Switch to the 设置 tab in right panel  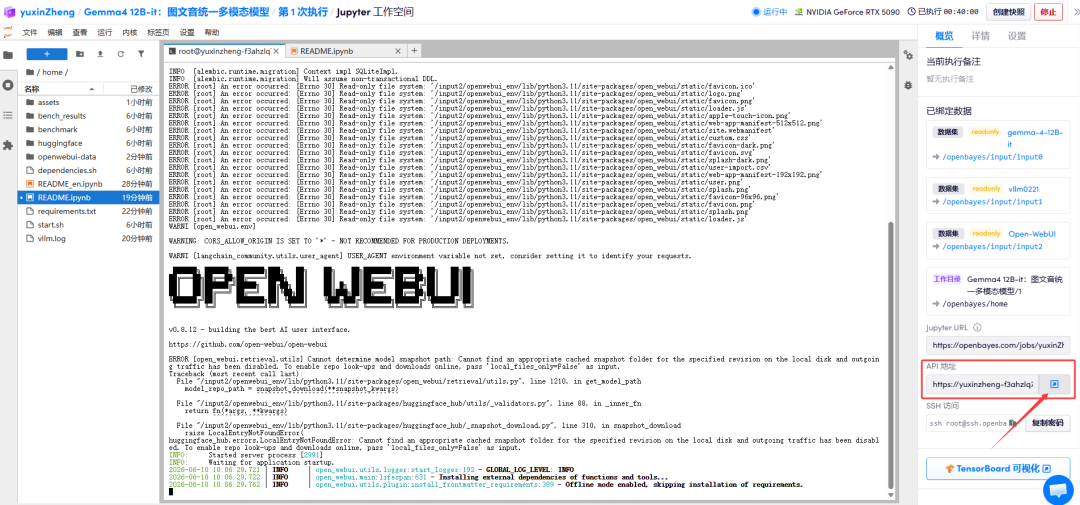point(1017,37)
